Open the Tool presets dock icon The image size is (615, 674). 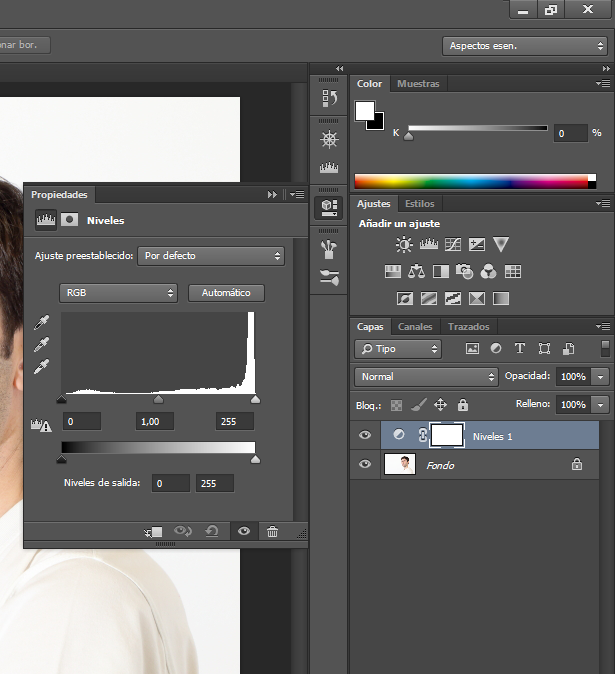(329, 277)
